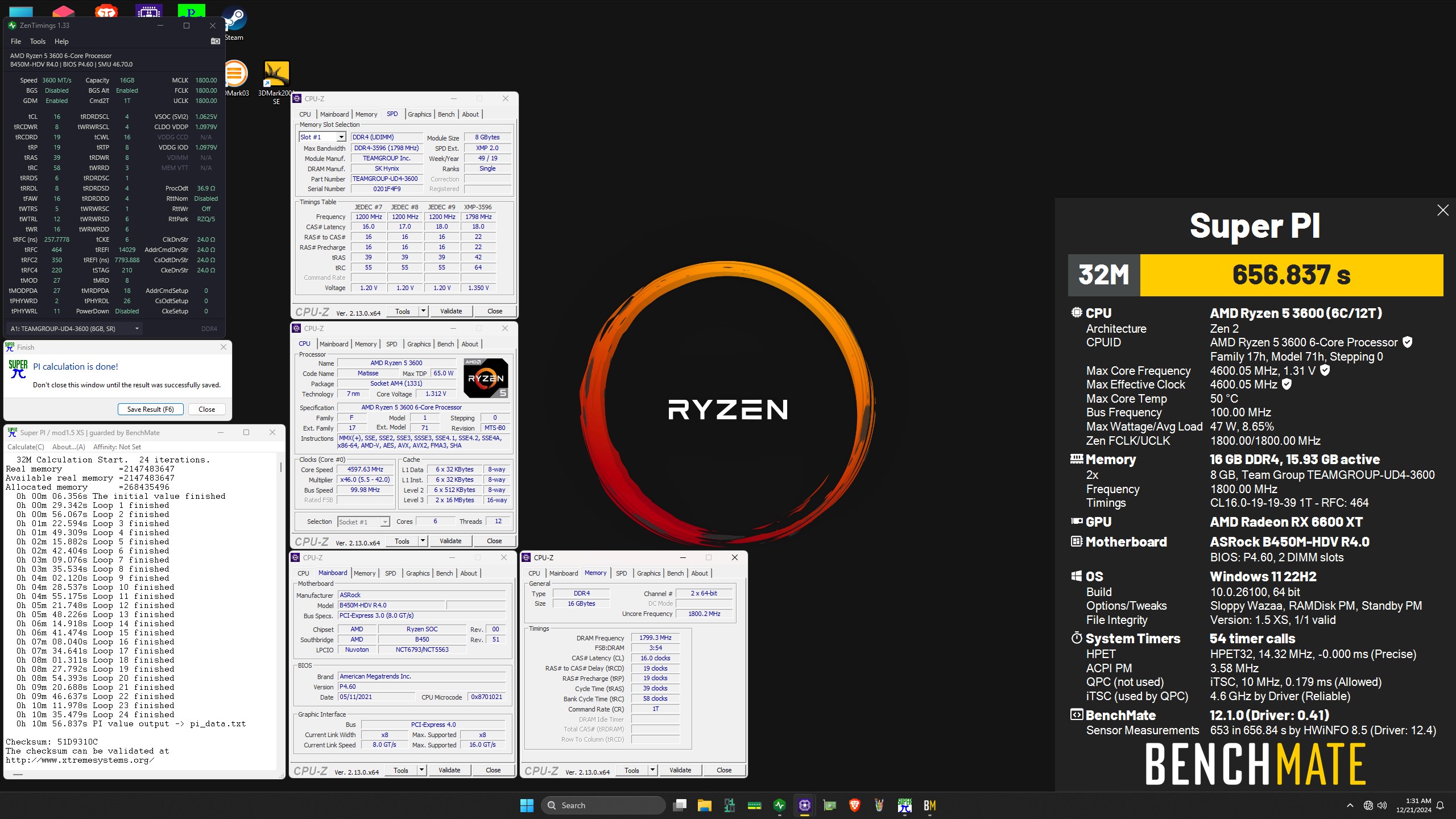Click Save Result (F6) button
The height and width of the screenshot is (819, 1456).
pyautogui.click(x=151, y=409)
